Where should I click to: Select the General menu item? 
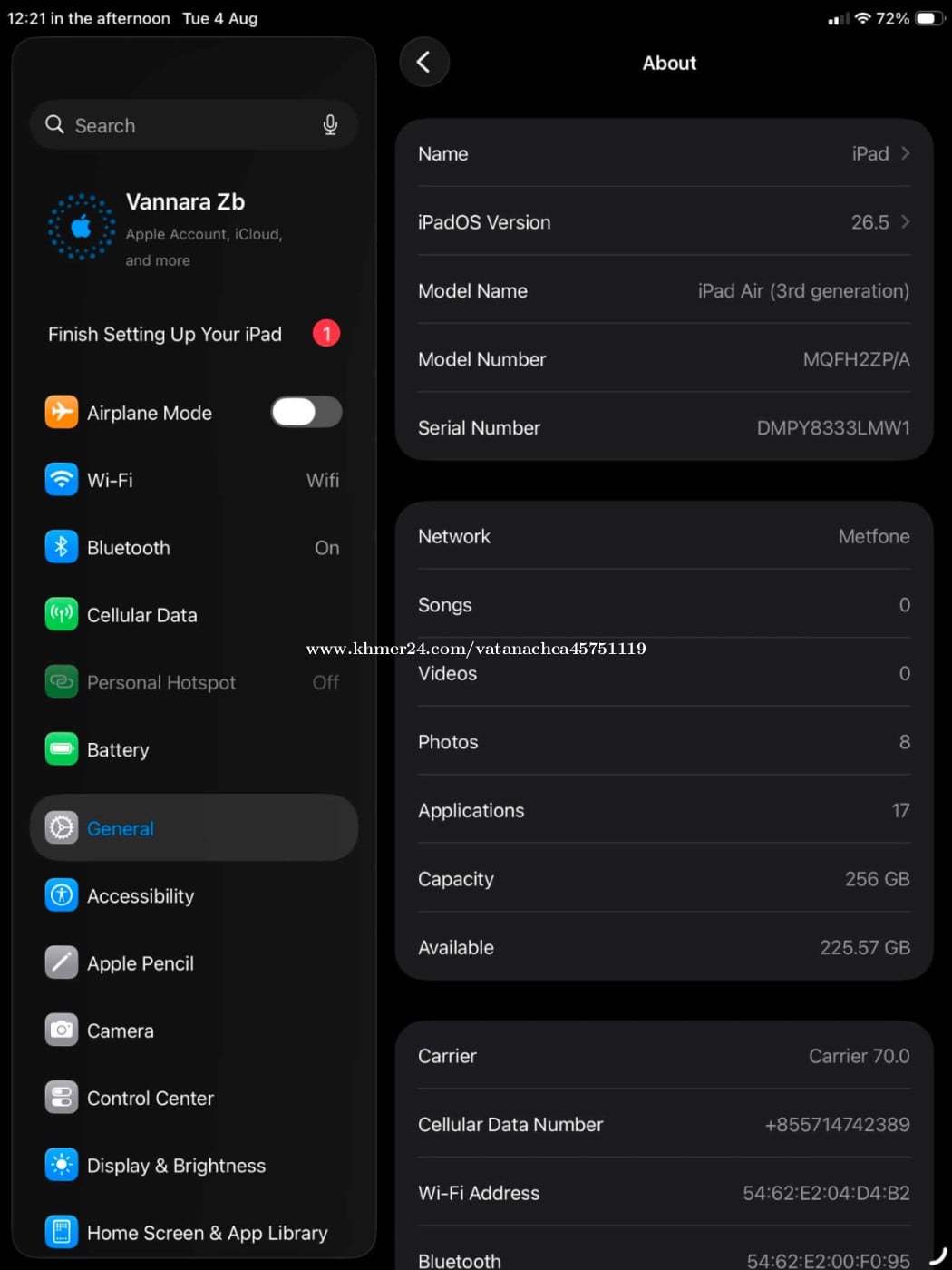(194, 827)
